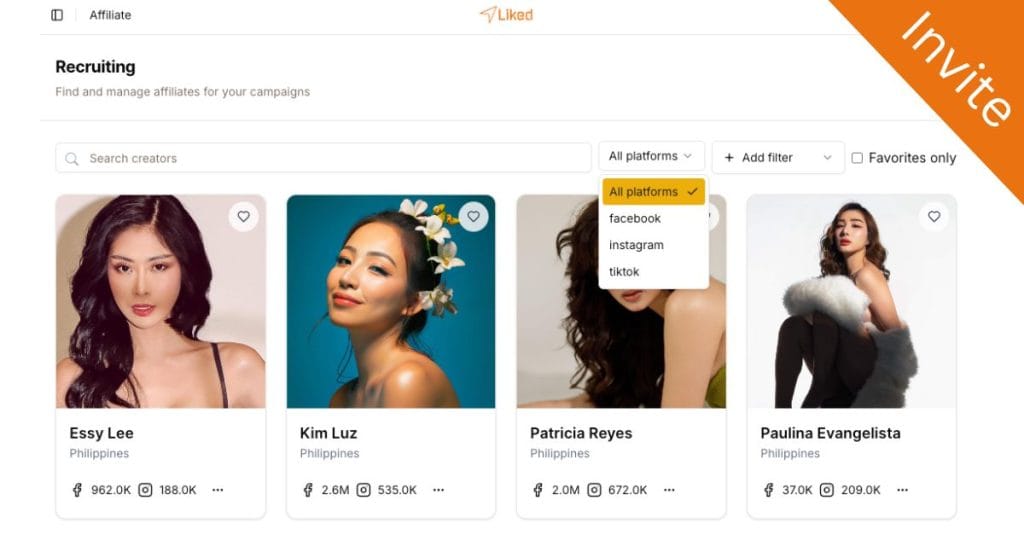Select facebook from the platform list
Screen dimensions: 1024x535
coord(635,218)
